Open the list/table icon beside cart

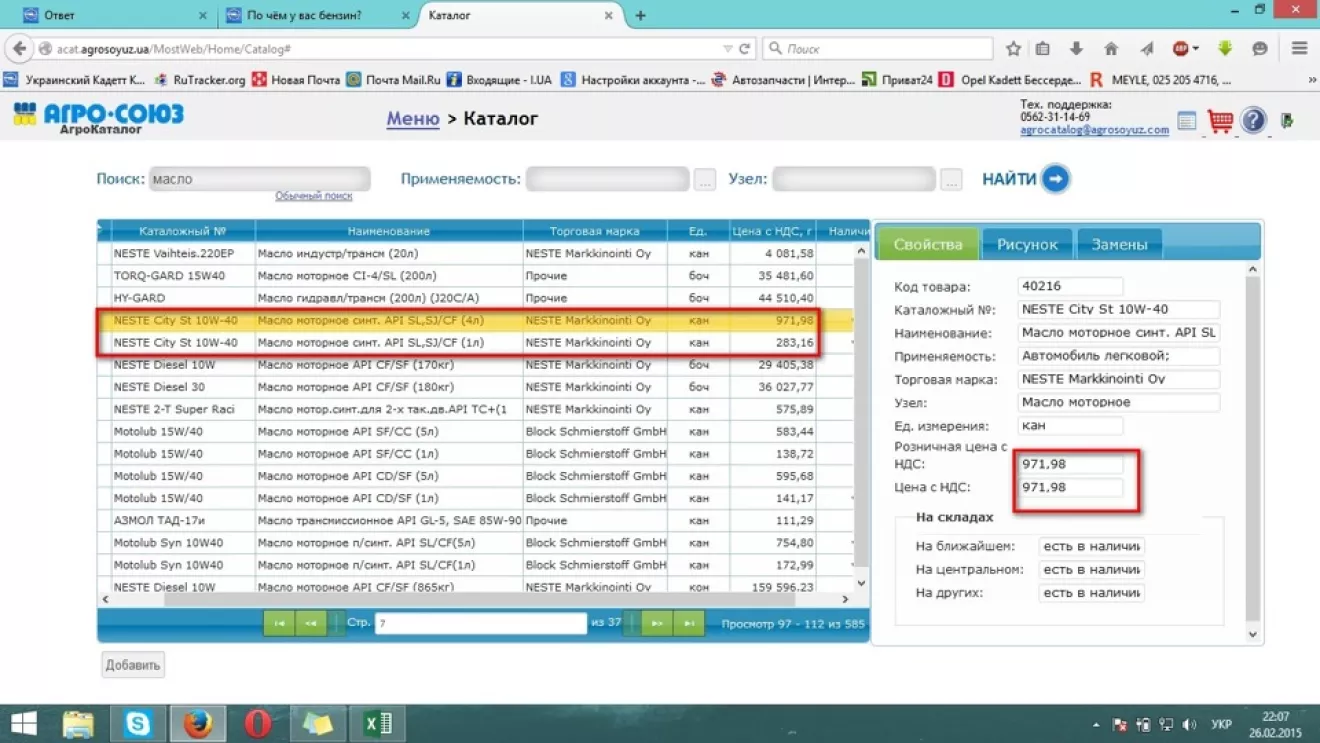pos(1187,121)
